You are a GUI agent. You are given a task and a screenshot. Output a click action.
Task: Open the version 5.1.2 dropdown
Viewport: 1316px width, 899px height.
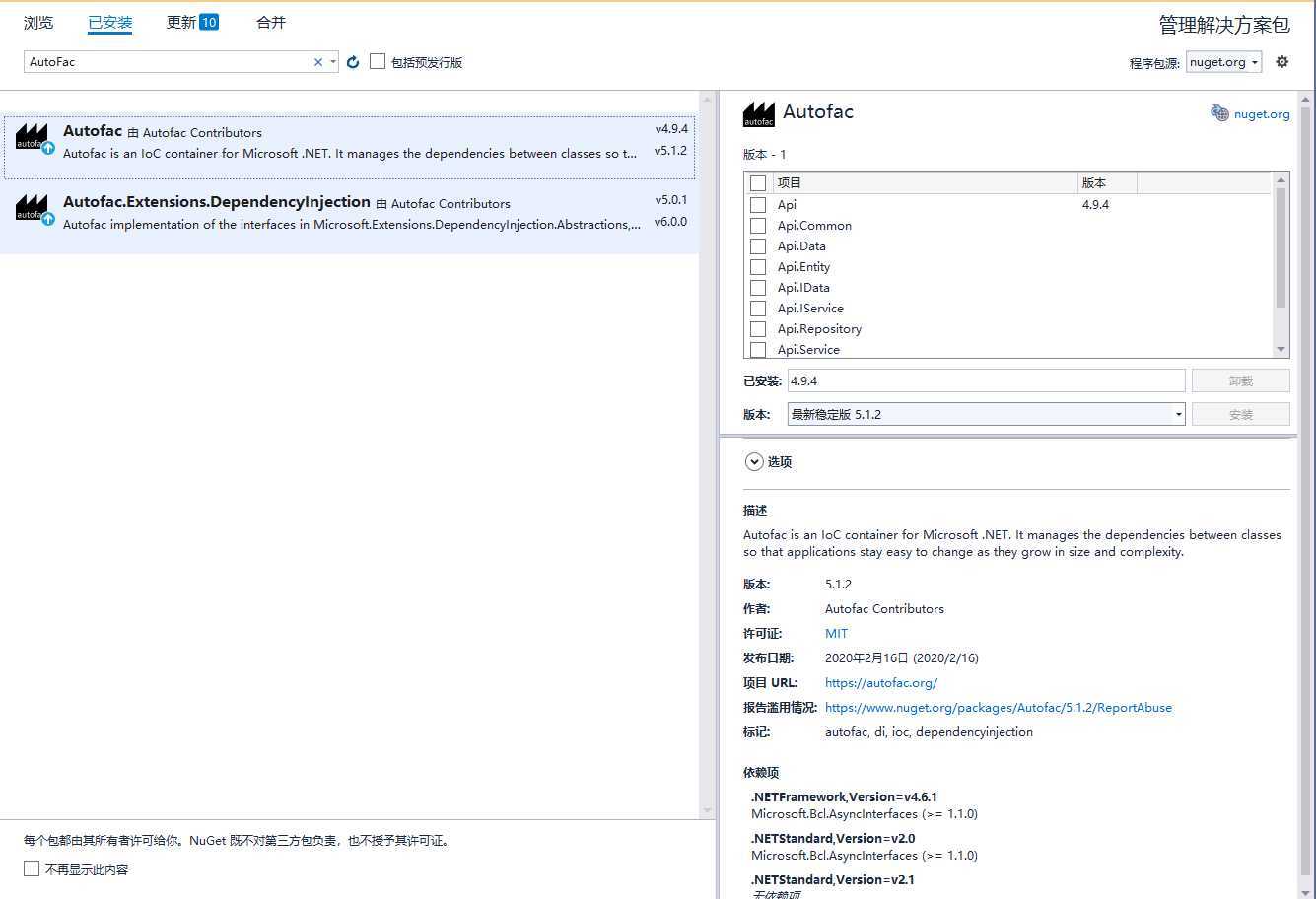986,414
